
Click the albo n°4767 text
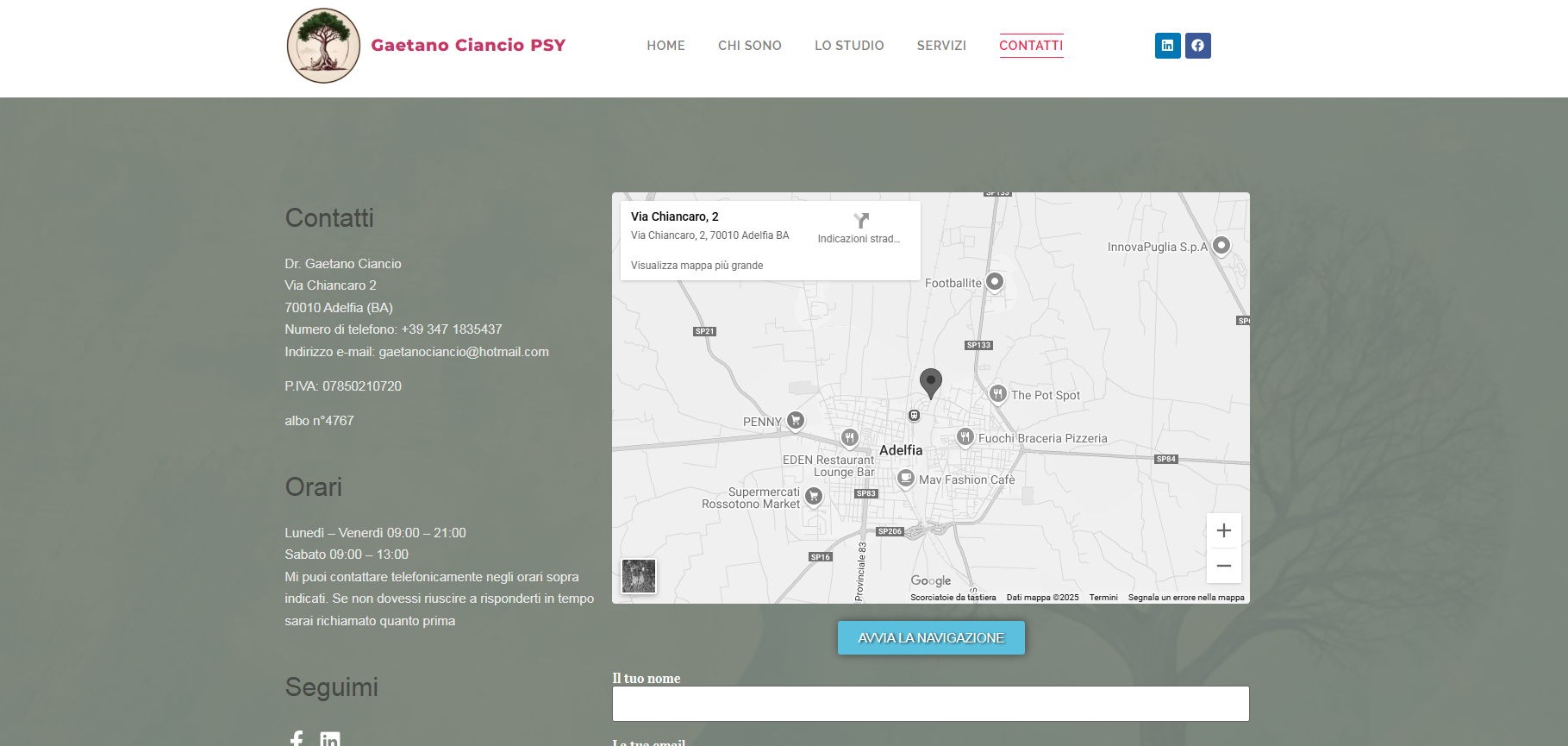pyautogui.click(x=319, y=421)
